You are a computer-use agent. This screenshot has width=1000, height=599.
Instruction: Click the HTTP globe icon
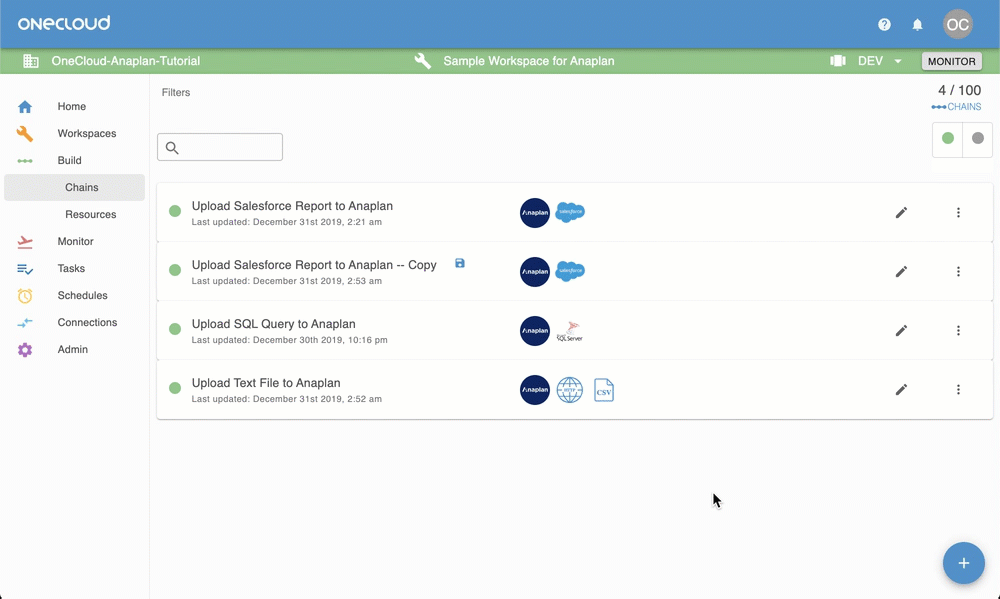click(570, 390)
